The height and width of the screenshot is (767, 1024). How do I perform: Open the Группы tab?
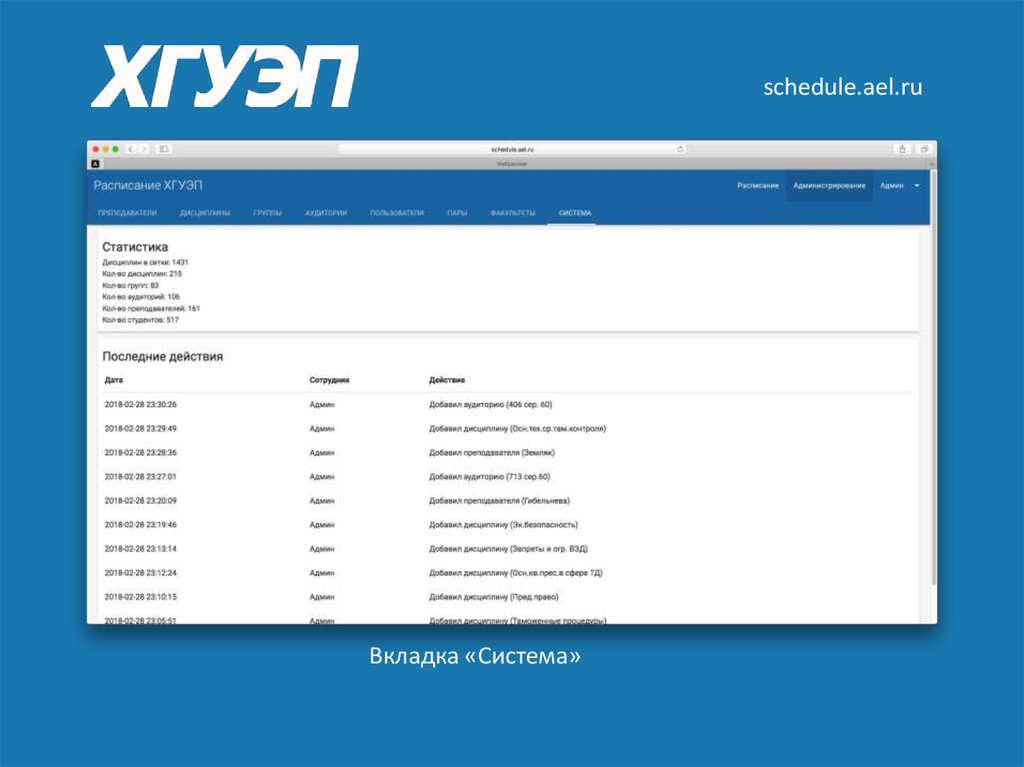point(268,213)
